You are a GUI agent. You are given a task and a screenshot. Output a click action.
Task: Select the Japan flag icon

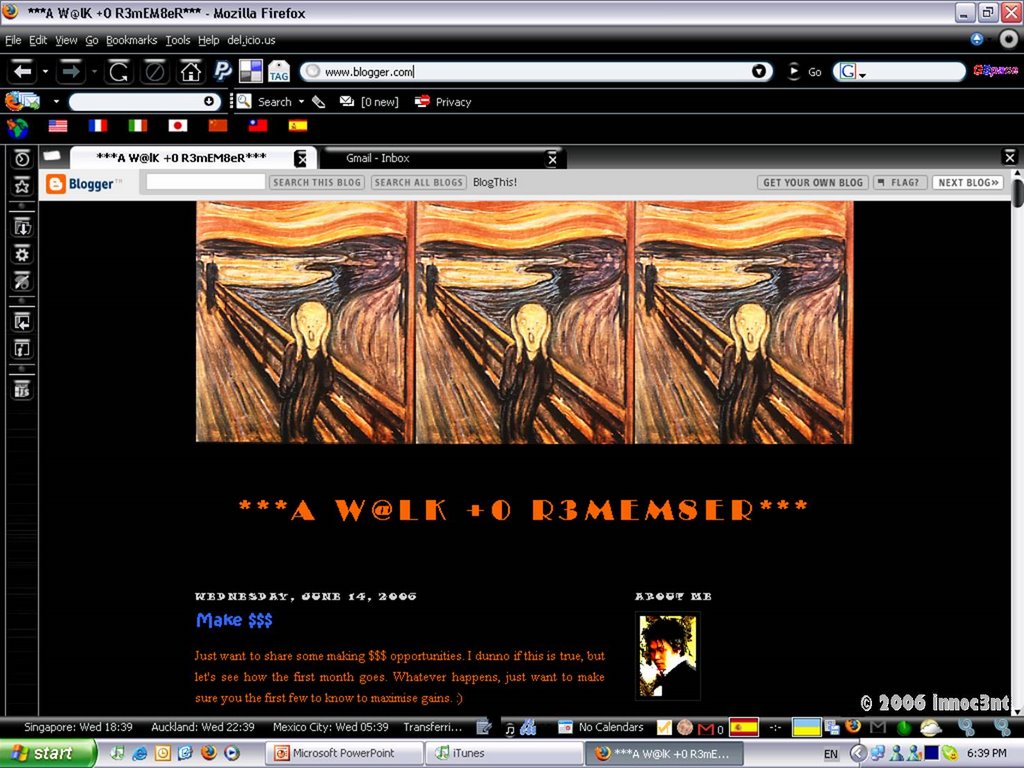point(178,125)
